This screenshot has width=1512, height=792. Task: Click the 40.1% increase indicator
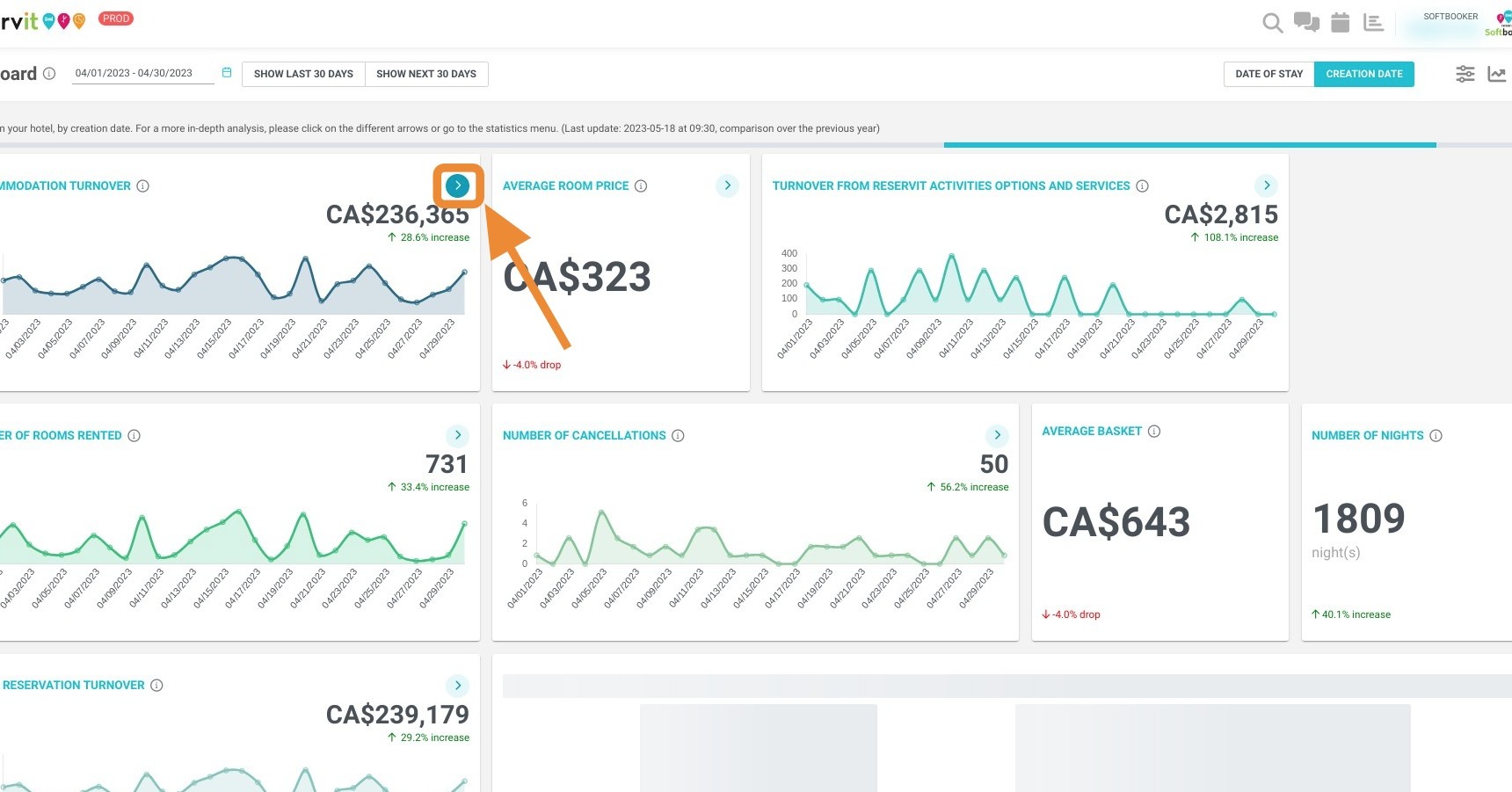[x=1351, y=614]
